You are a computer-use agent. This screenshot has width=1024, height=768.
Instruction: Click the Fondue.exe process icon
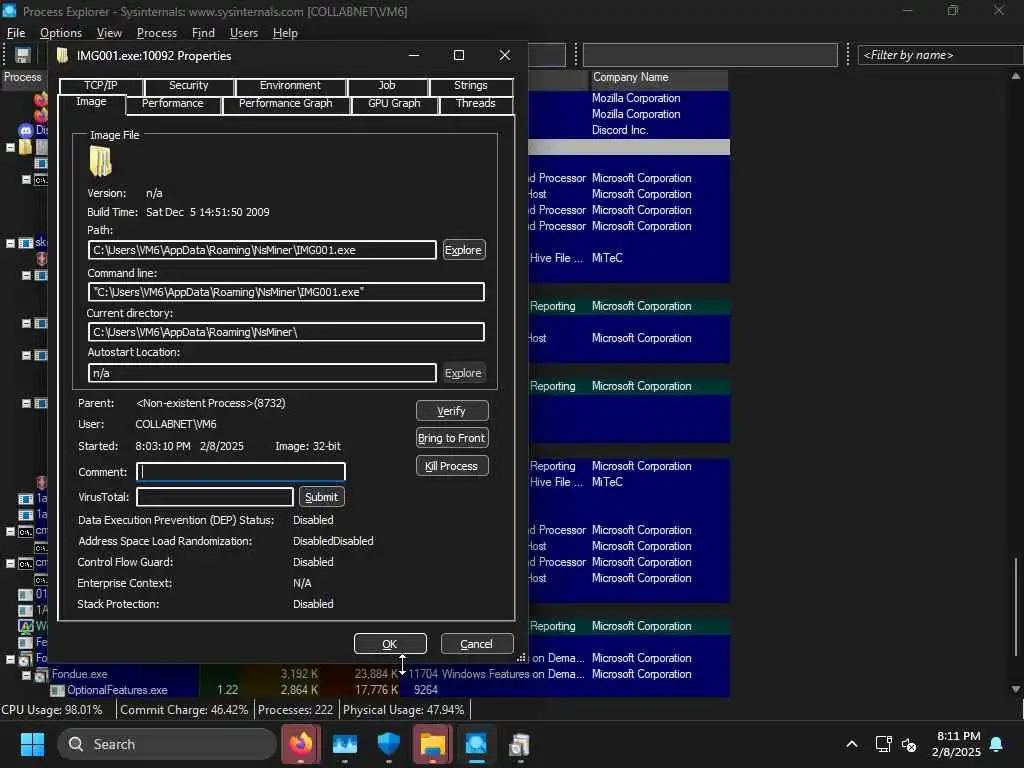[42, 674]
